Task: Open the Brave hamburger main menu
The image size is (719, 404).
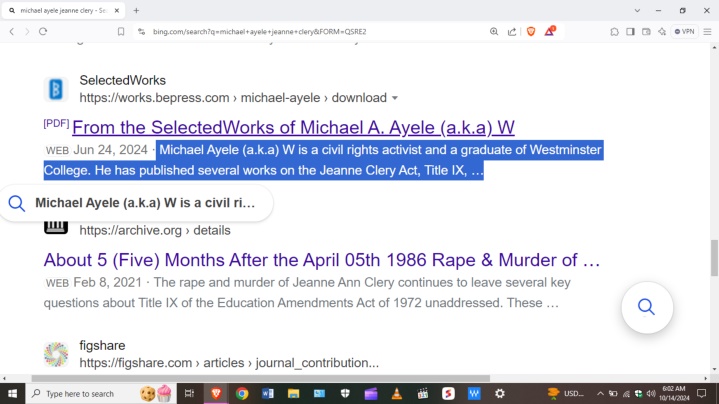Action: click(x=708, y=32)
